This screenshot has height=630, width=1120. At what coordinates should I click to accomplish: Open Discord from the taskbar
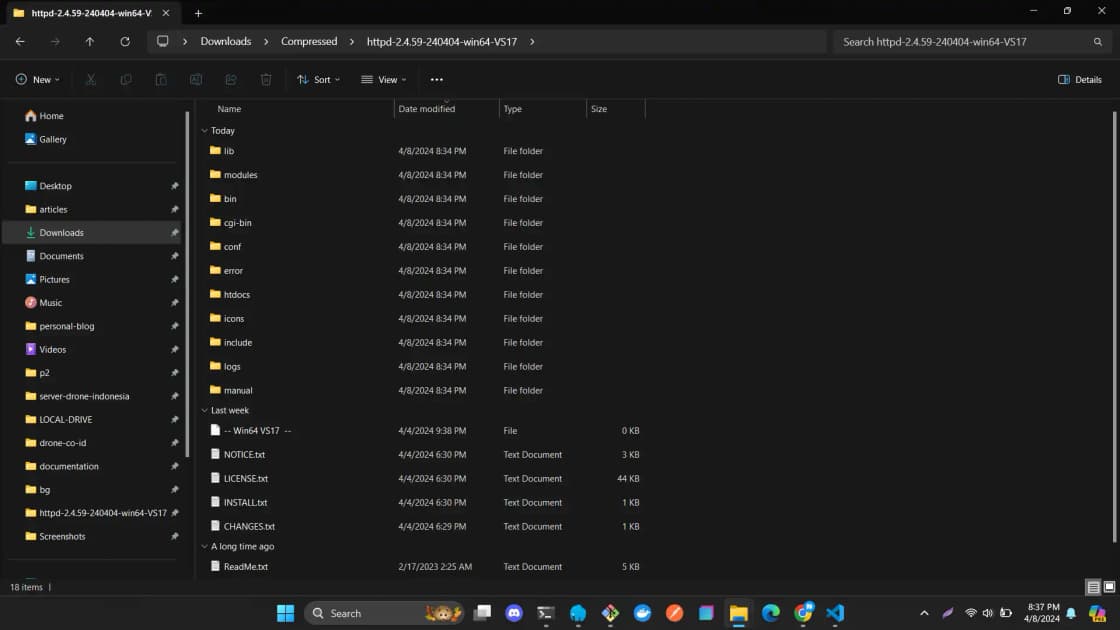514,613
